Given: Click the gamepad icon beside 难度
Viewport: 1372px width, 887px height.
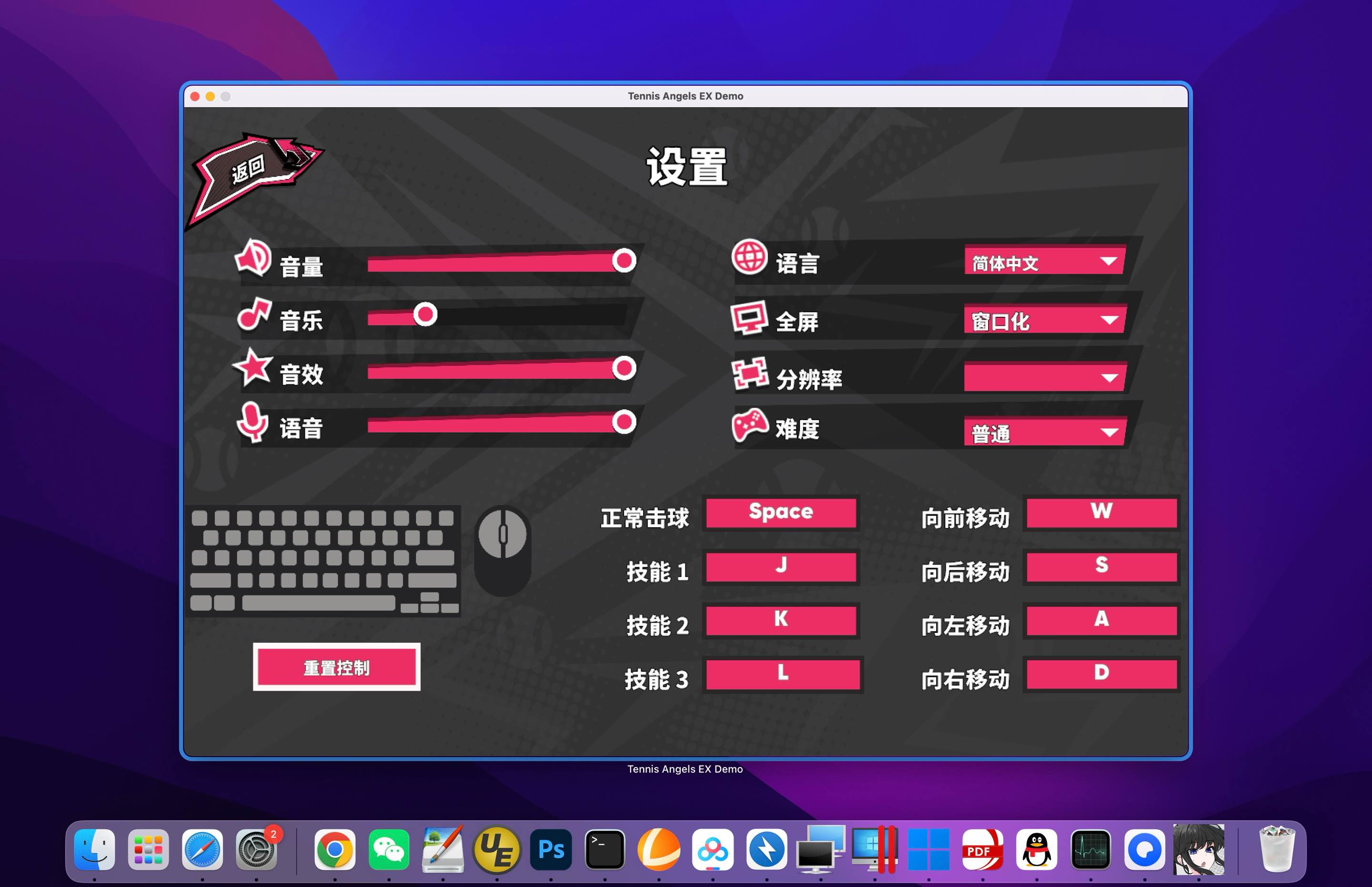Looking at the screenshot, I should tap(749, 425).
